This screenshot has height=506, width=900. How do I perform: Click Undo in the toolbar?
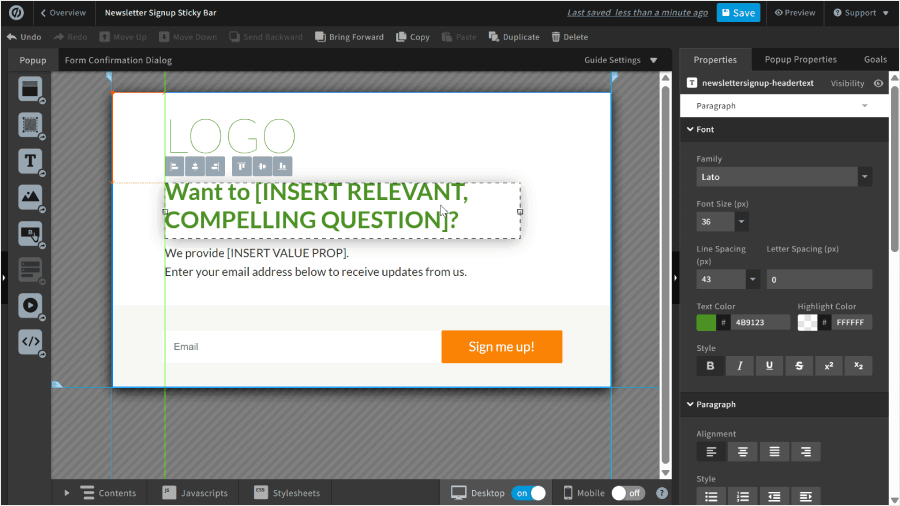24,37
